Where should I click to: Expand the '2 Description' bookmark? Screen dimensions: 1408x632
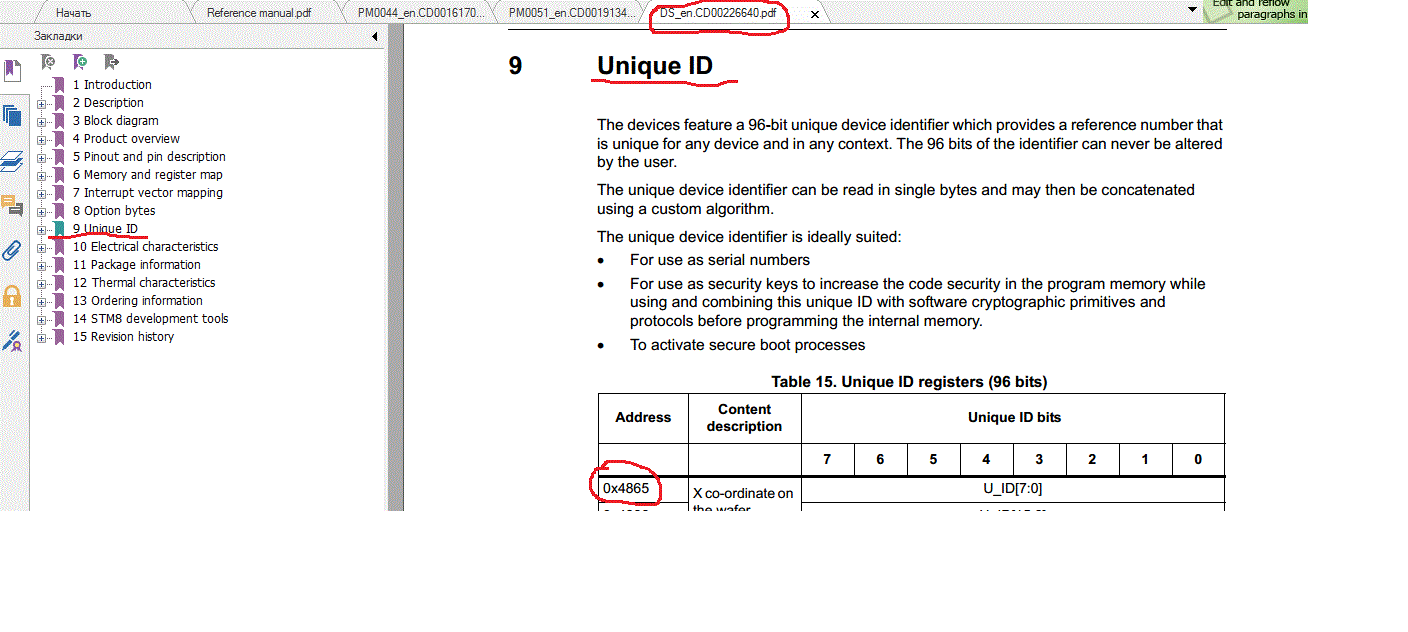click(x=42, y=103)
